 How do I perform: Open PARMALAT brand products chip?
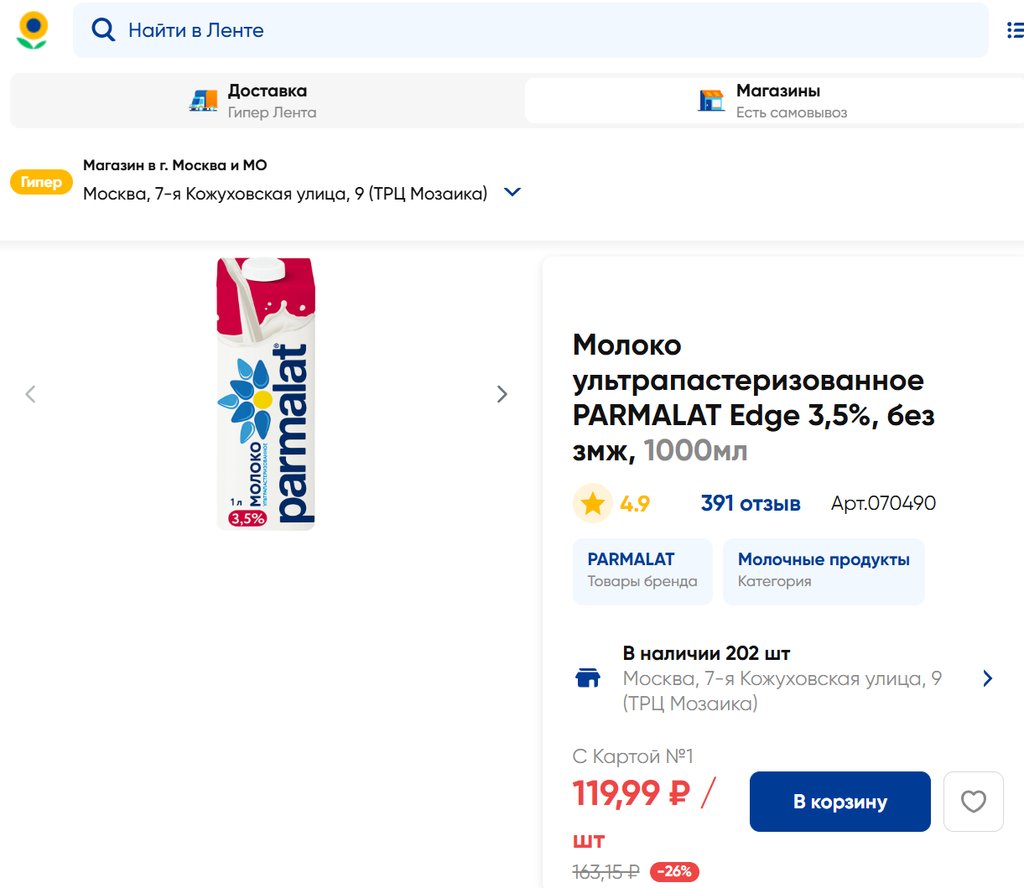pyautogui.click(x=642, y=571)
